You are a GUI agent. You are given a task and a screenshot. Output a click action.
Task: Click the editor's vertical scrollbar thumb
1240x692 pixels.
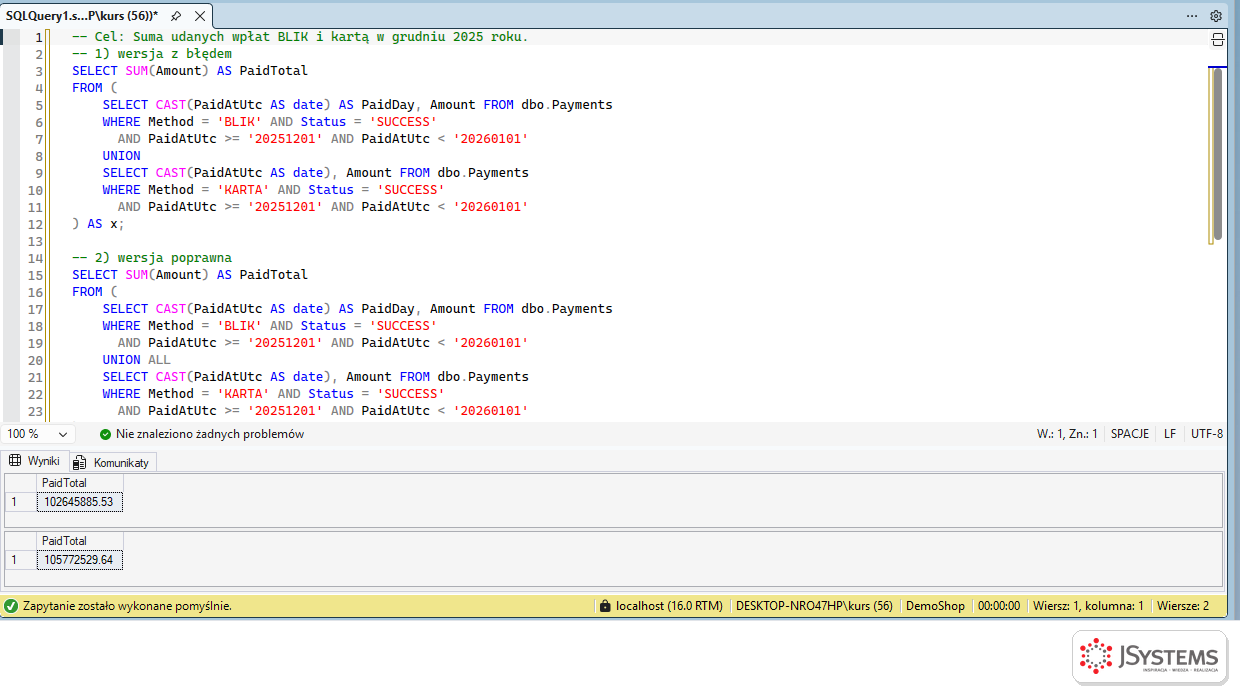pyautogui.click(x=1217, y=154)
